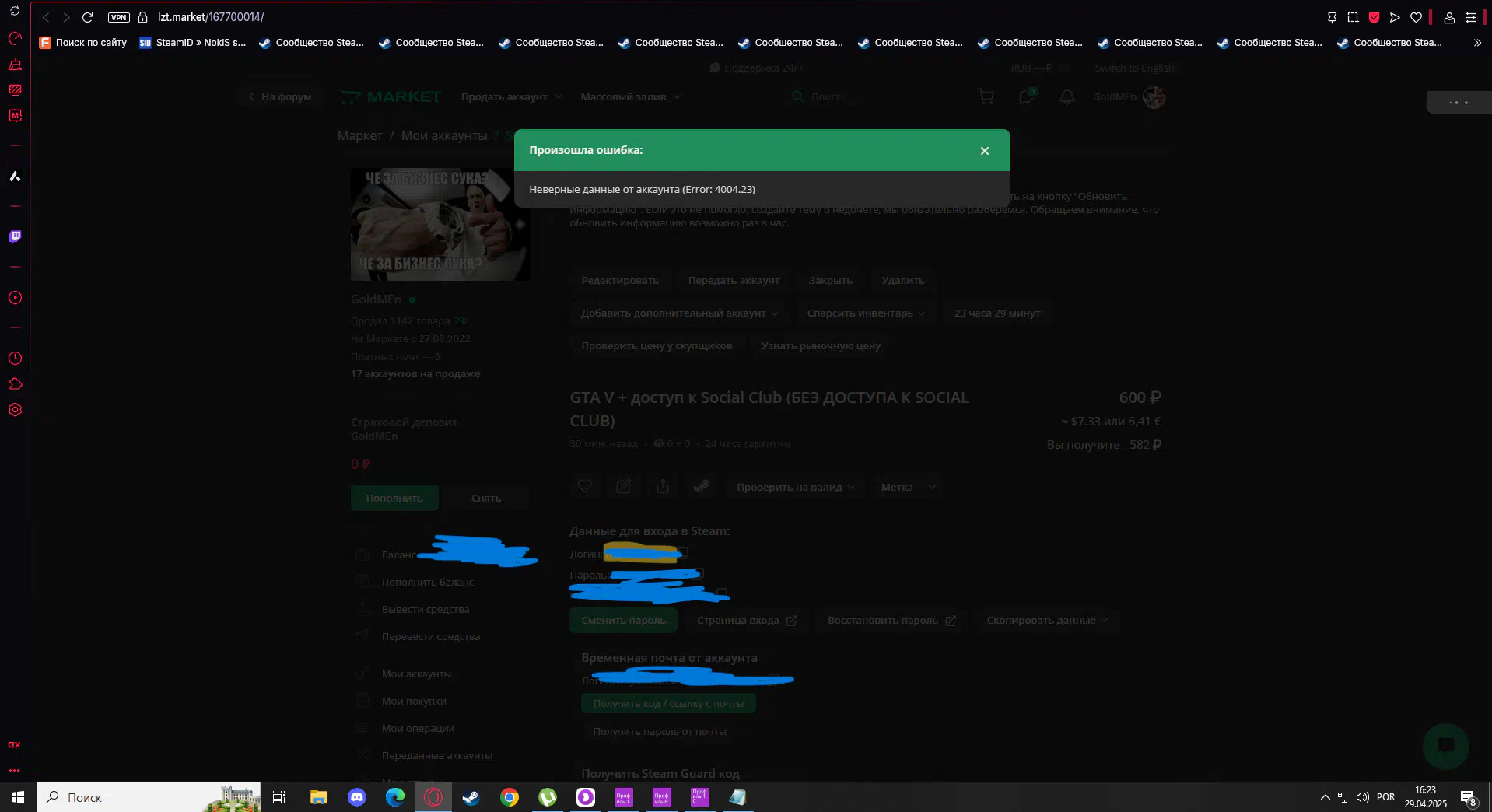
Task: Click 'Редактировать' button
Action: 620,280
